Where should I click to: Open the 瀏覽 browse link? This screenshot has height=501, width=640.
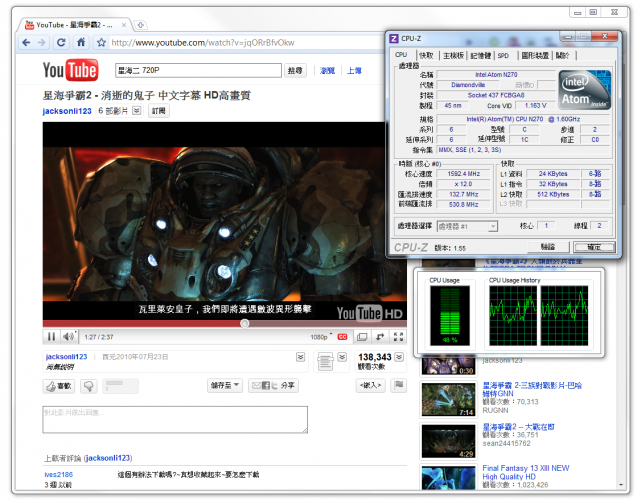tap(327, 71)
